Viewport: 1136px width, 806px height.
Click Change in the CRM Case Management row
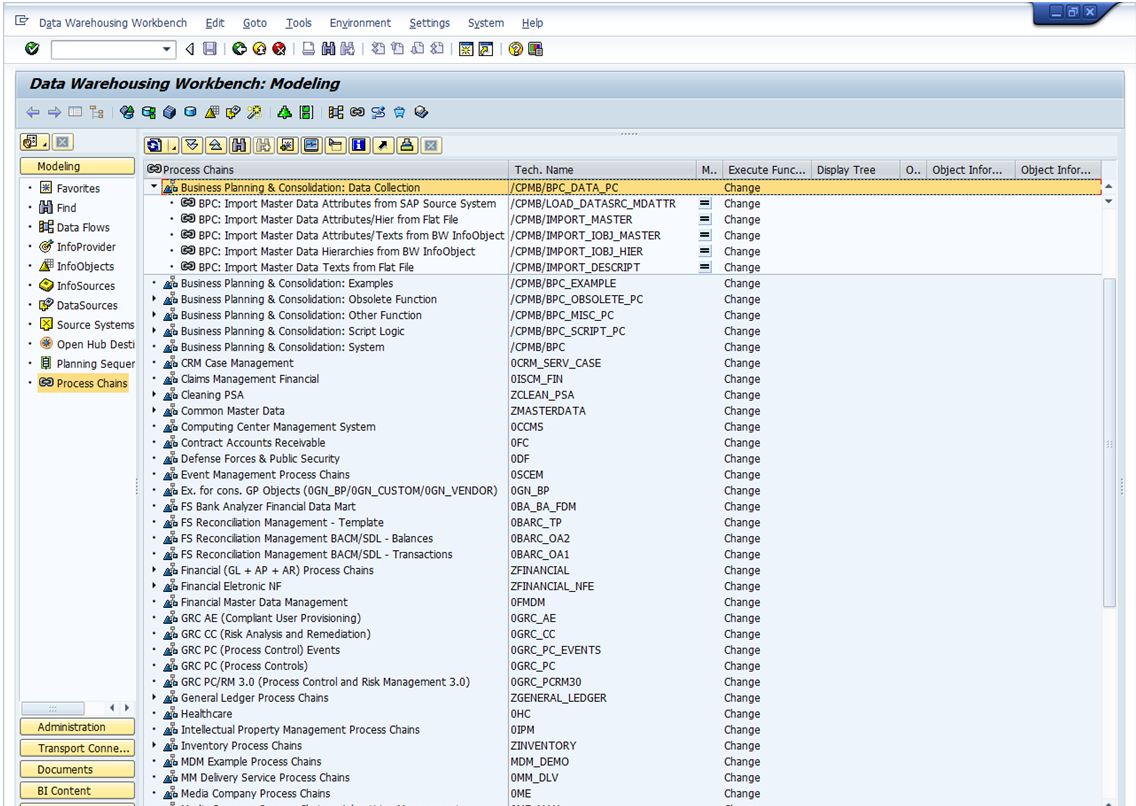click(x=742, y=363)
